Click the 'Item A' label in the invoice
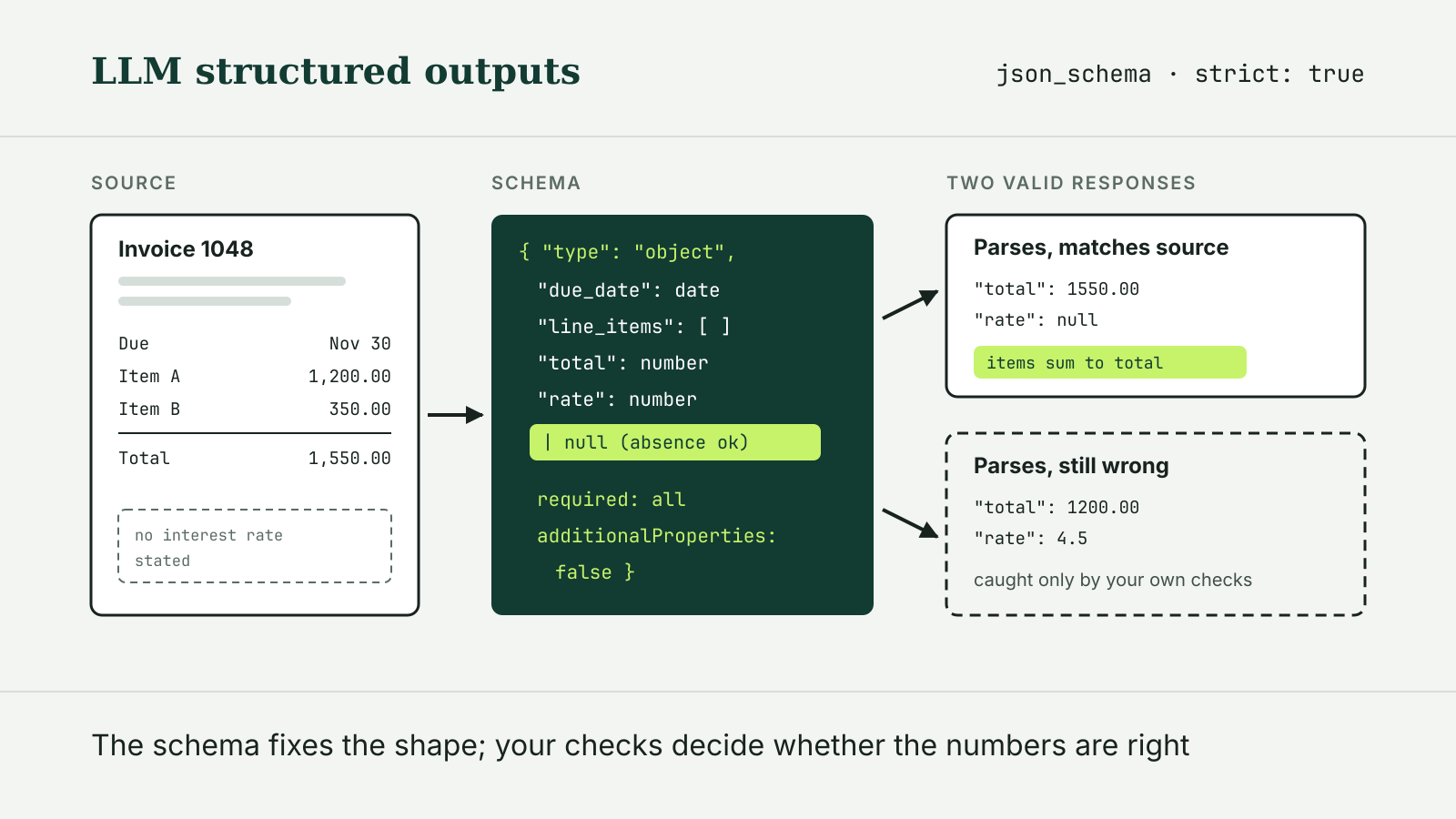This screenshot has width=1456, height=819. pos(149,377)
